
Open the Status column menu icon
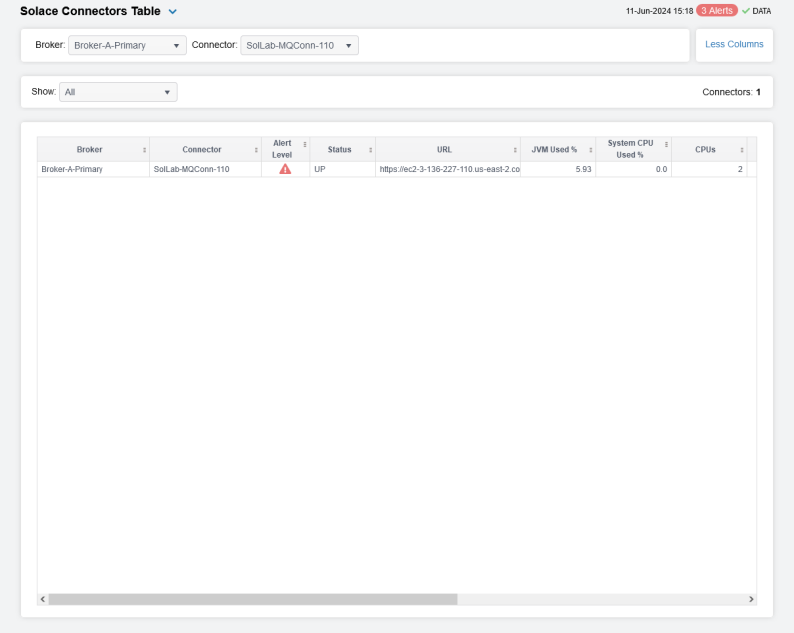(x=371, y=150)
